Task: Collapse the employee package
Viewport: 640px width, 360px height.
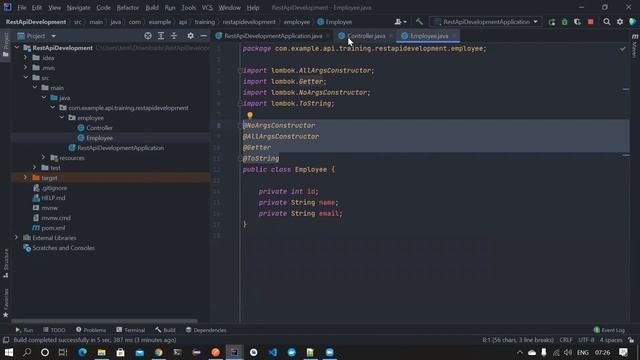Action: 62,118
